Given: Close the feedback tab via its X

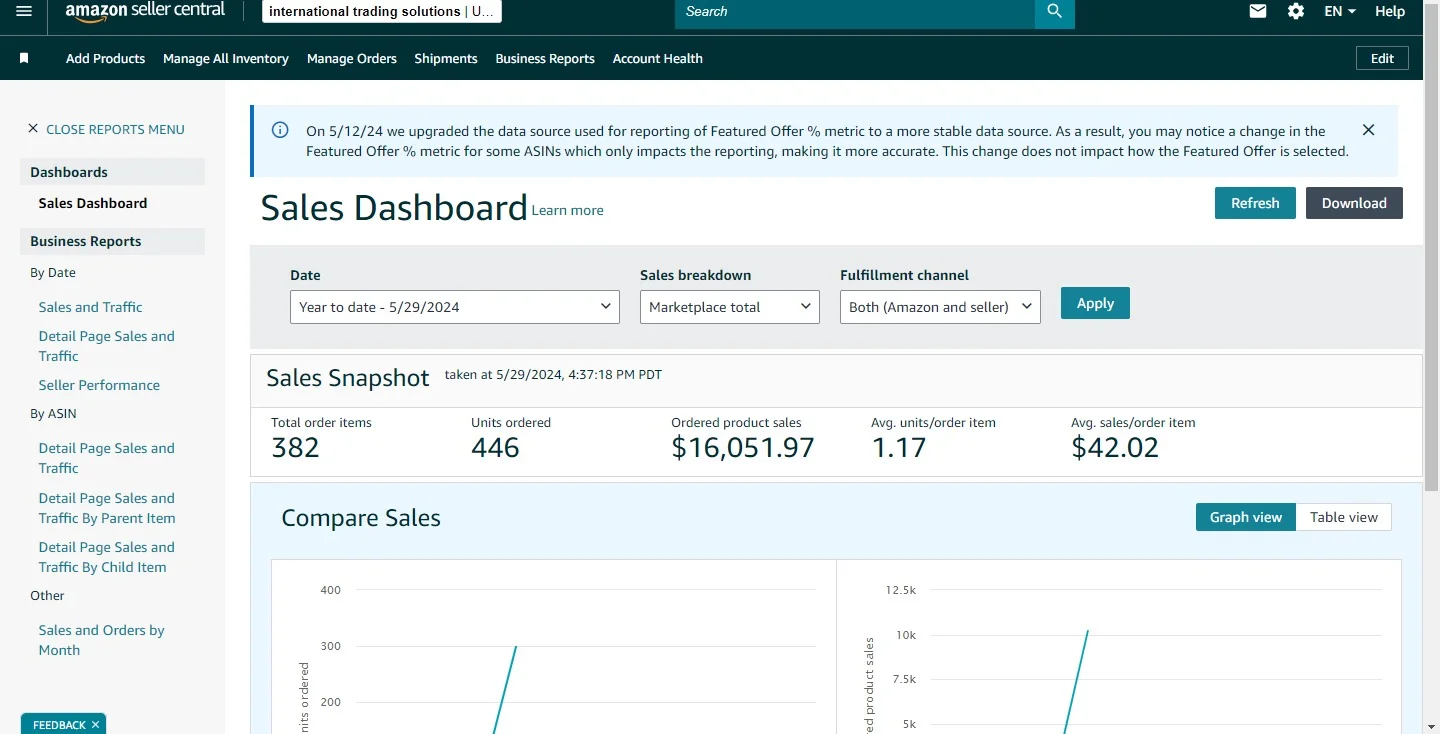Looking at the screenshot, I should click(x=95, y=725).
